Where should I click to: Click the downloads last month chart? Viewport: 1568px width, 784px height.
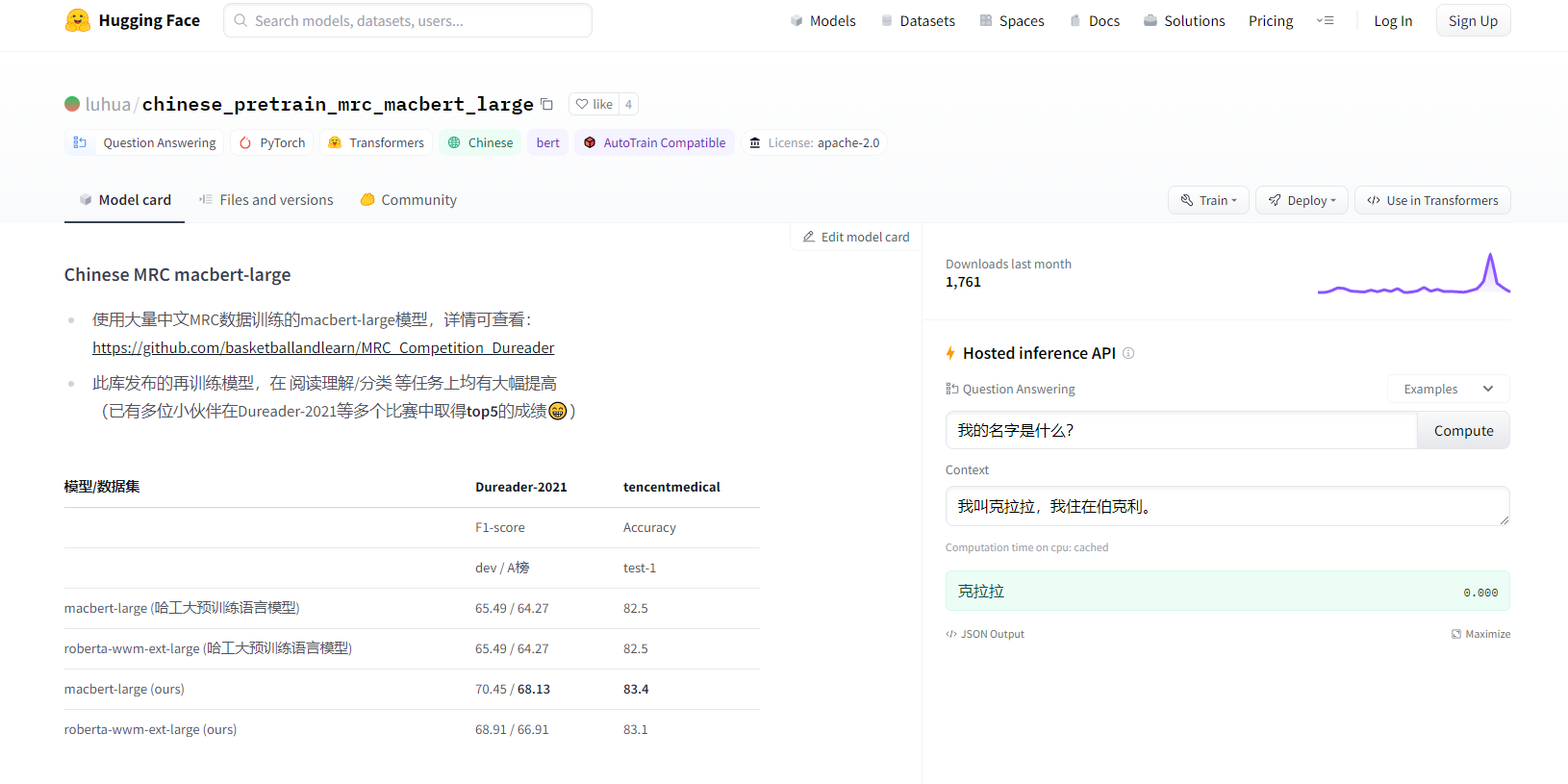point(1413,273)
